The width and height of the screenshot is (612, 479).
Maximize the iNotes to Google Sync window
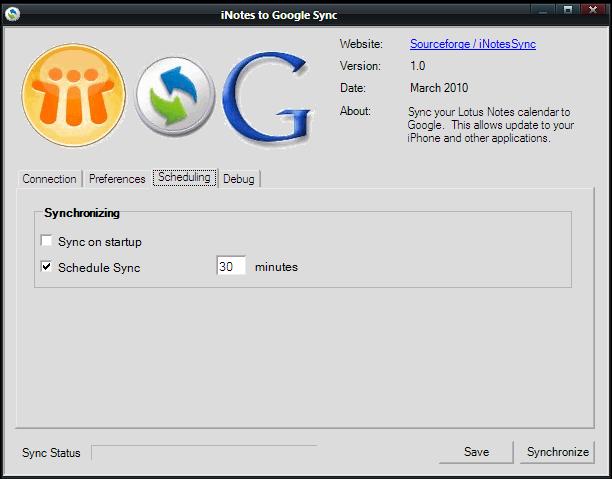[x=568, y=11]
